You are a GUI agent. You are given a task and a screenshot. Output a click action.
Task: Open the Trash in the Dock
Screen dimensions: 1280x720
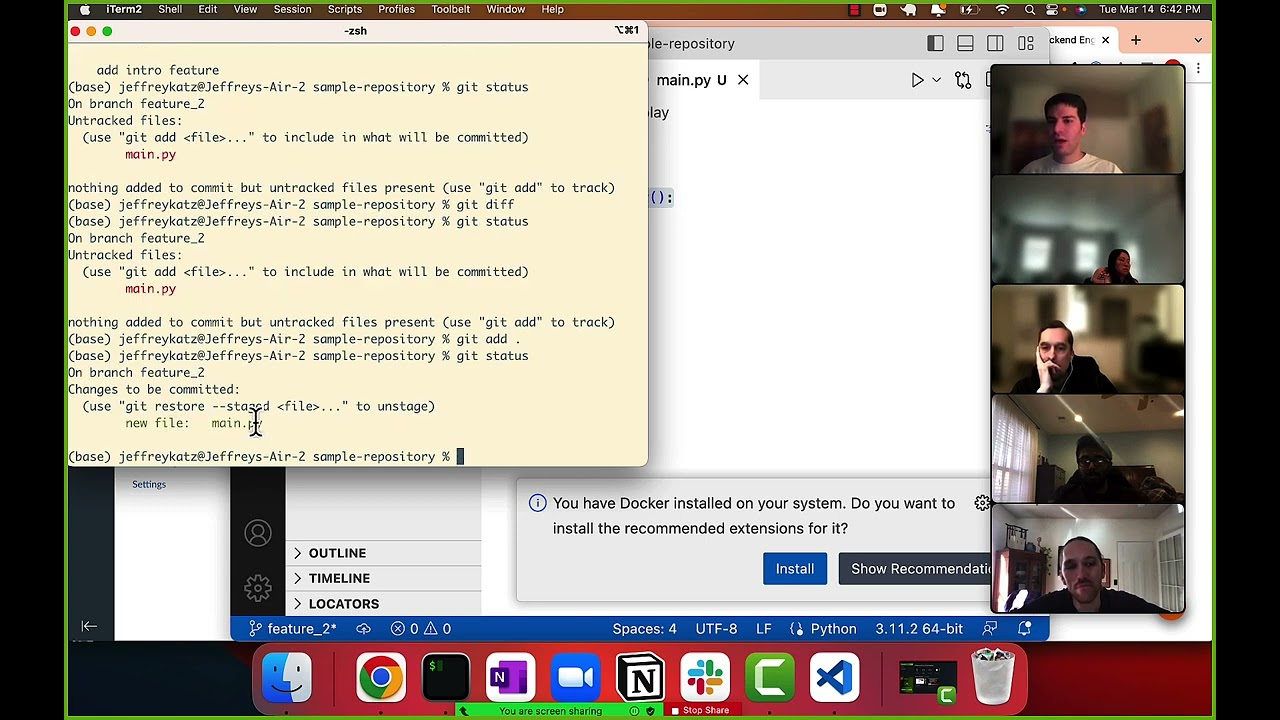pyautogui.click(x=993, y=676)
